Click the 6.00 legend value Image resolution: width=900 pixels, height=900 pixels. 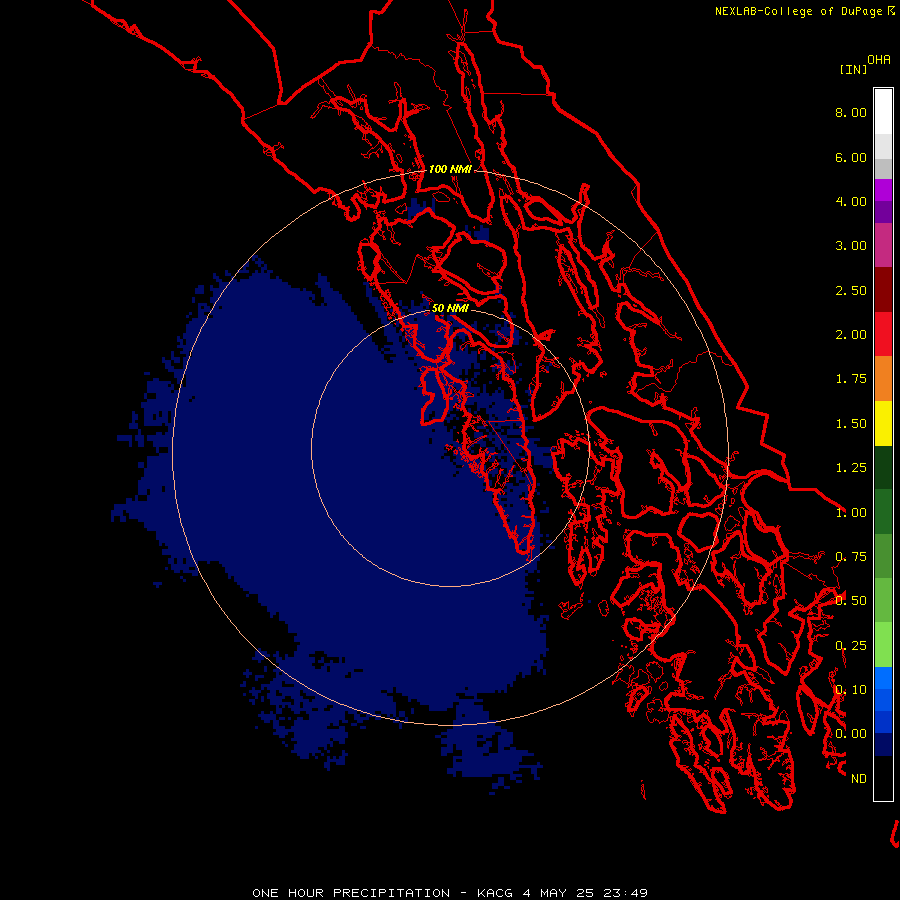pos(851,157)
